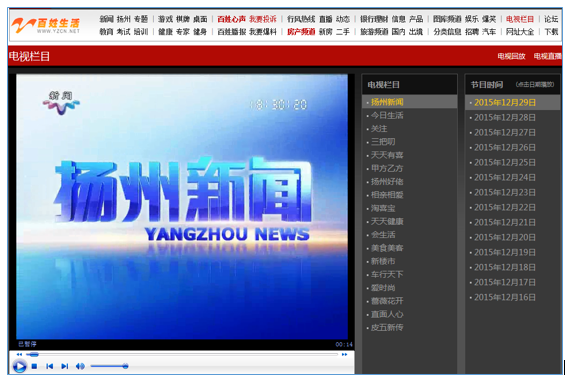
Task: Open 房产频道 in the top navigation
Action: click(301, 32)
